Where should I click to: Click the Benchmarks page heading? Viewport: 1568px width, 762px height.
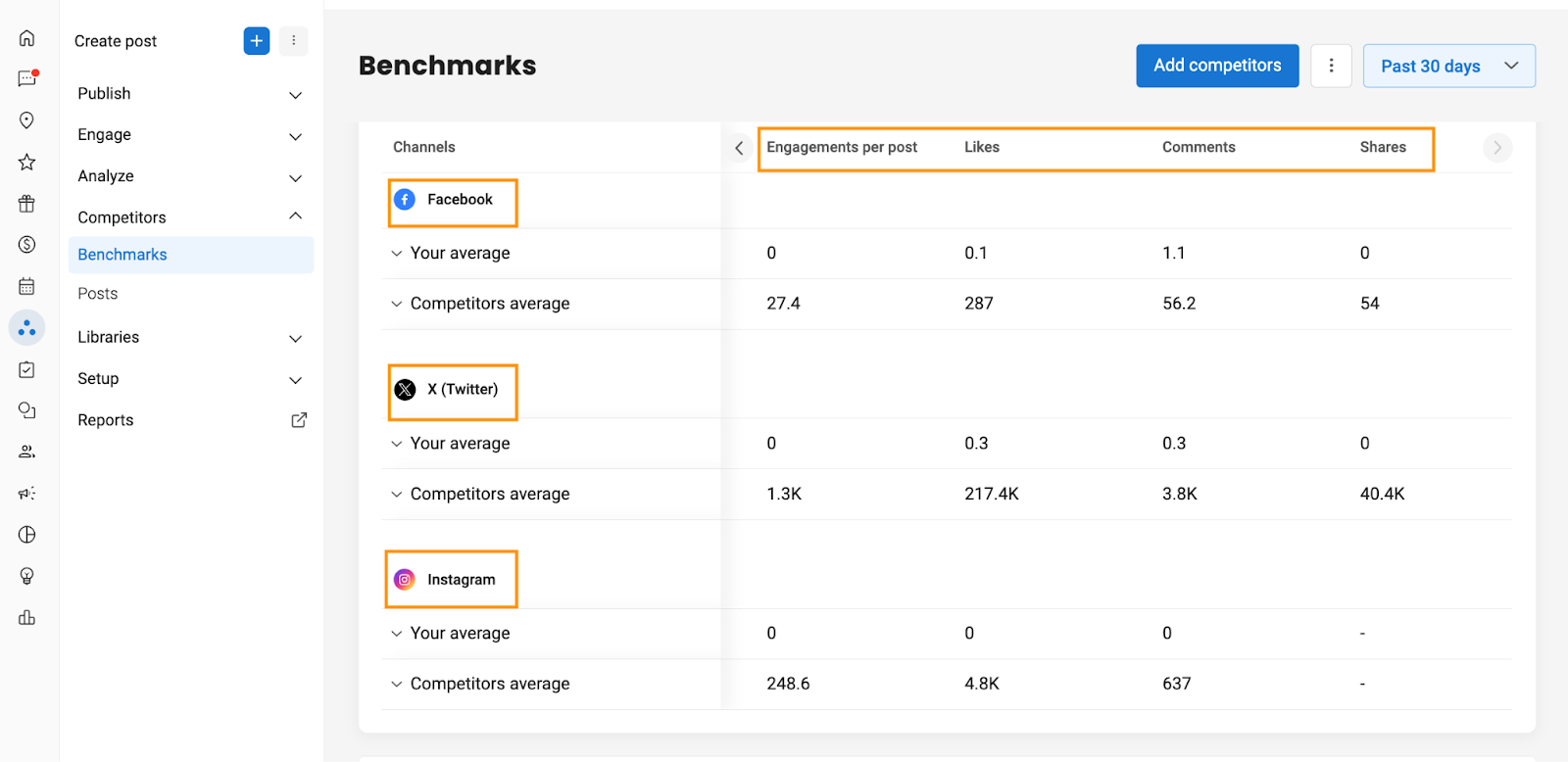coord(448,66)
